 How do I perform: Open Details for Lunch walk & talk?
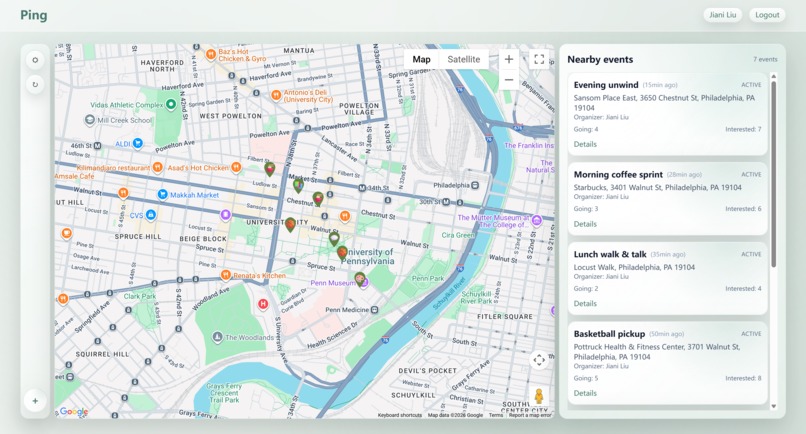(x=585, y=304)
